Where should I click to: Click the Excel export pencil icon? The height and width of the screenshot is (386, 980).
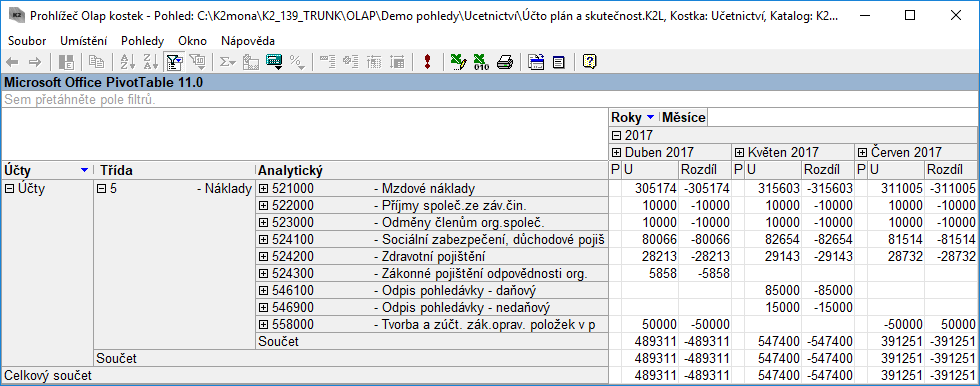click(x=459, y=61)
